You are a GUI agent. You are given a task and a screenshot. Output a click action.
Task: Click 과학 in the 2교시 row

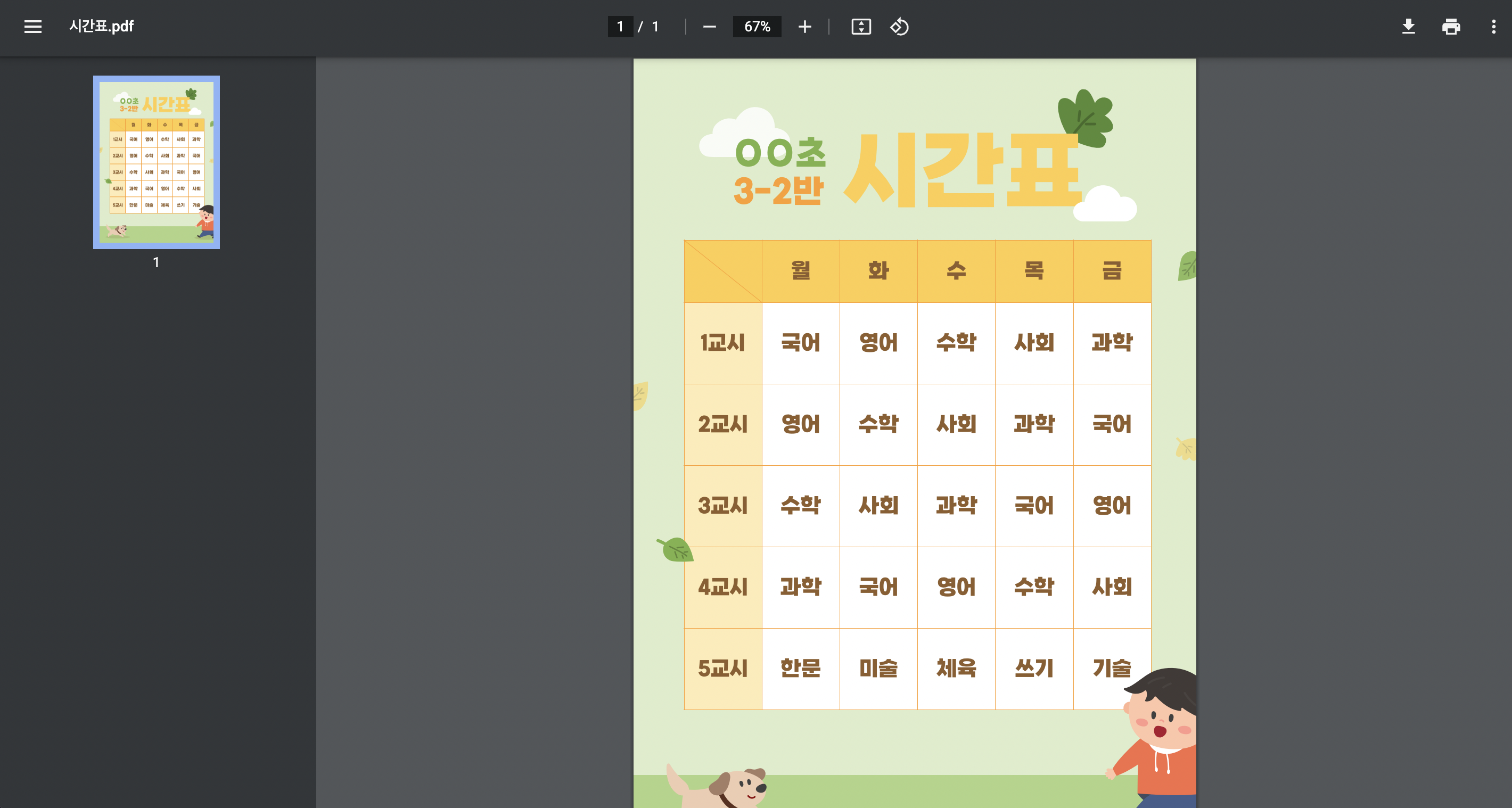pos(1034,424)
